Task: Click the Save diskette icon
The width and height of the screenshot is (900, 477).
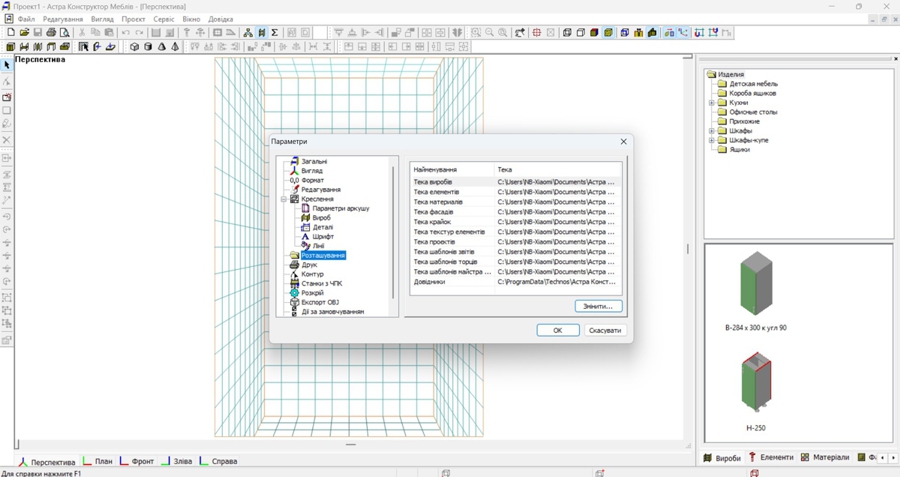Action: point(37,33)
